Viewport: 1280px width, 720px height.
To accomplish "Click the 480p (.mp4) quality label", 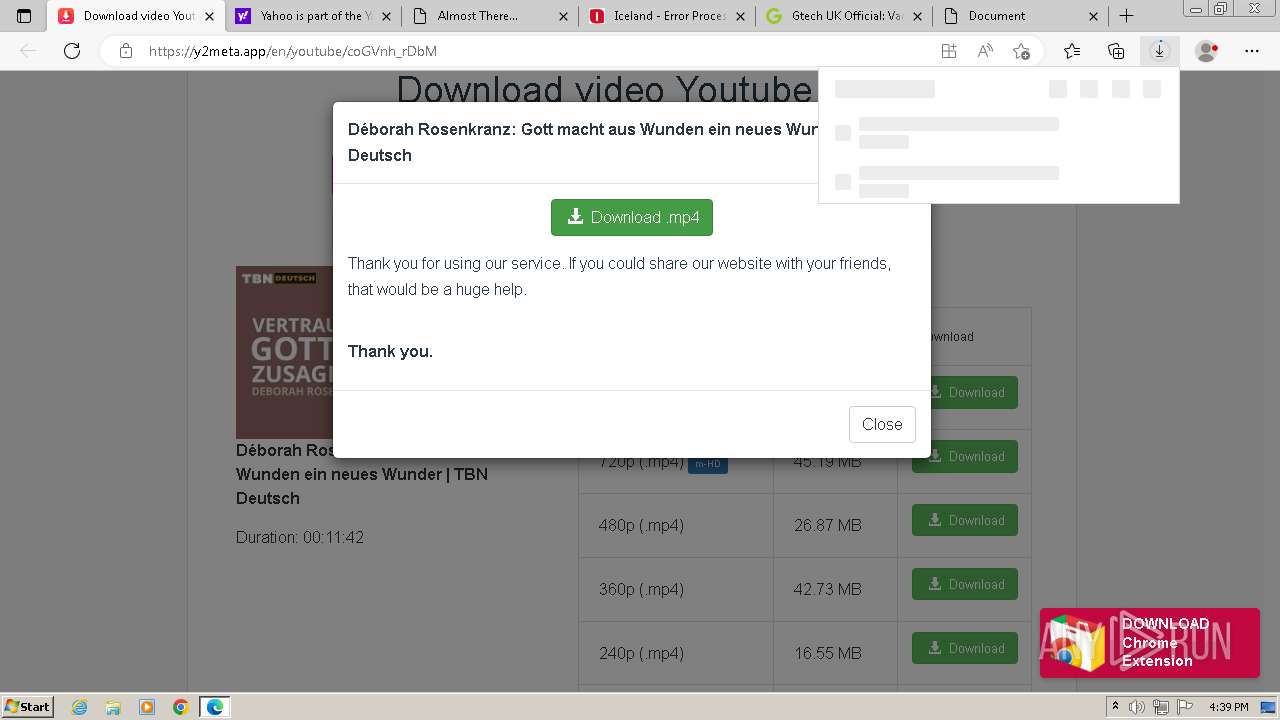I will click(x=641, y=525).
